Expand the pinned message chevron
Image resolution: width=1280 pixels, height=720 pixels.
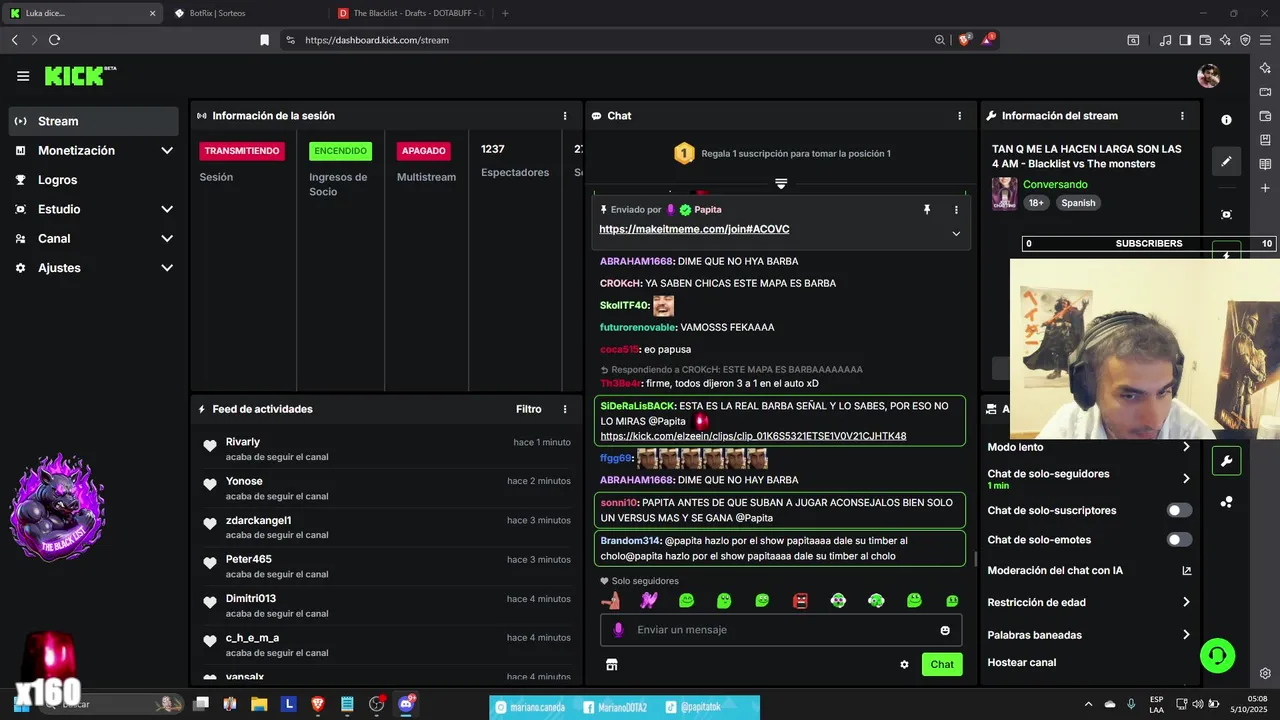pyautogui.click(x=956, y=233)
